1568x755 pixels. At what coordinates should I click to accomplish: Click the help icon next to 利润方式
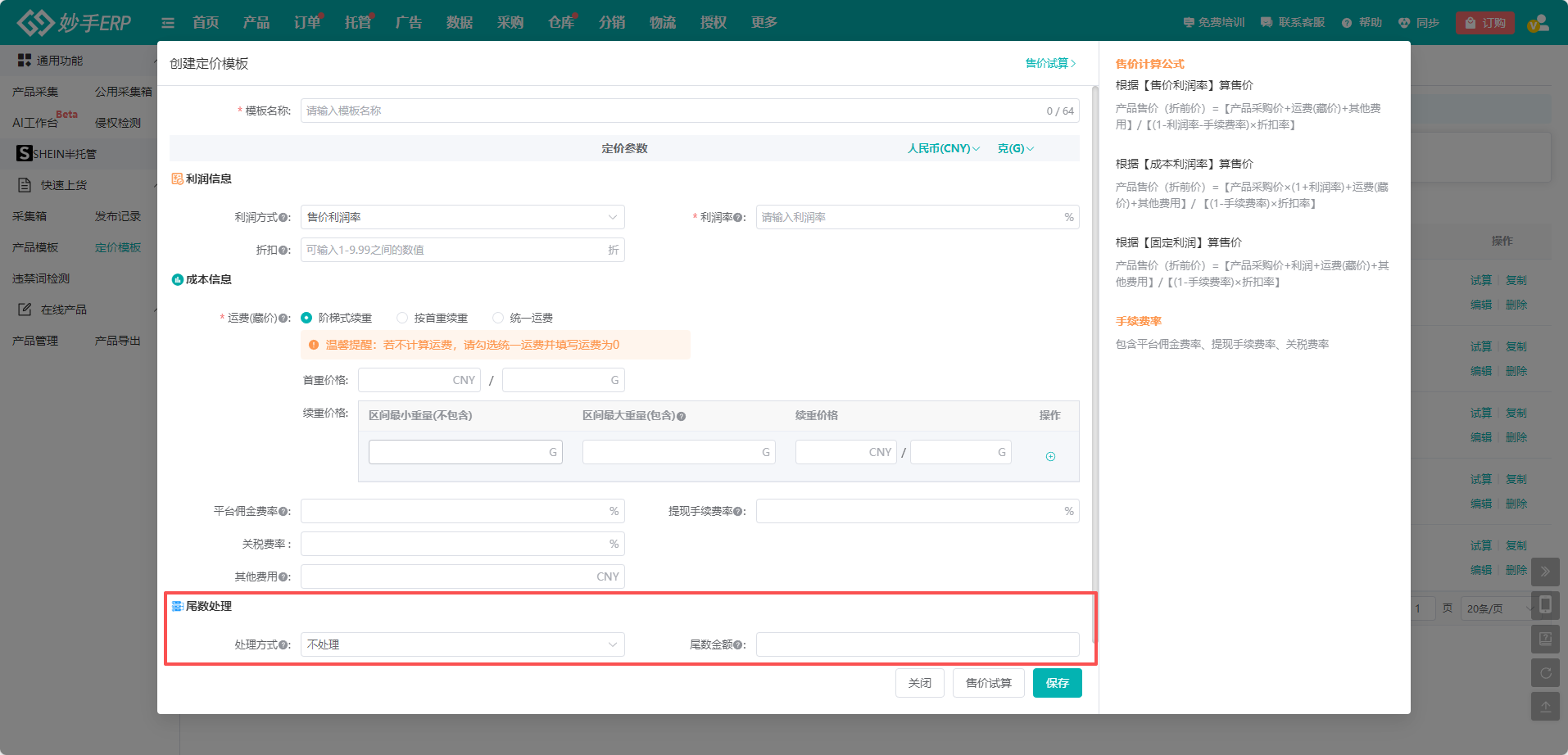[283, 218]
